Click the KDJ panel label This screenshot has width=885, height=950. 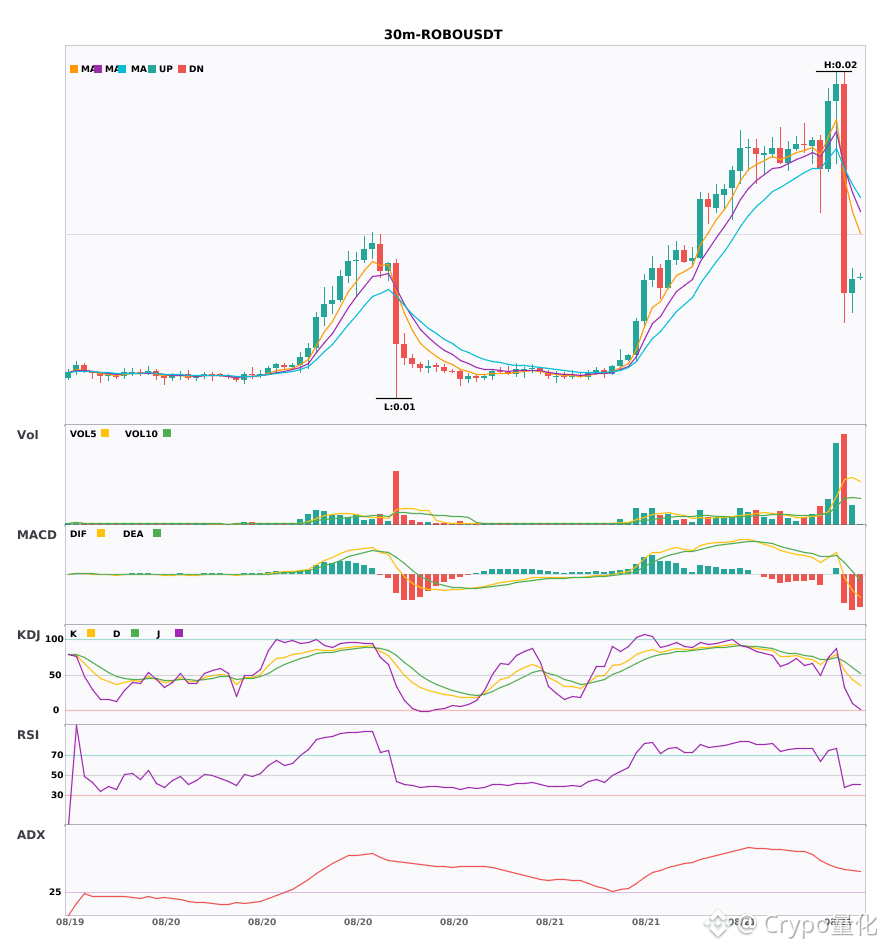tap(28, 635)
